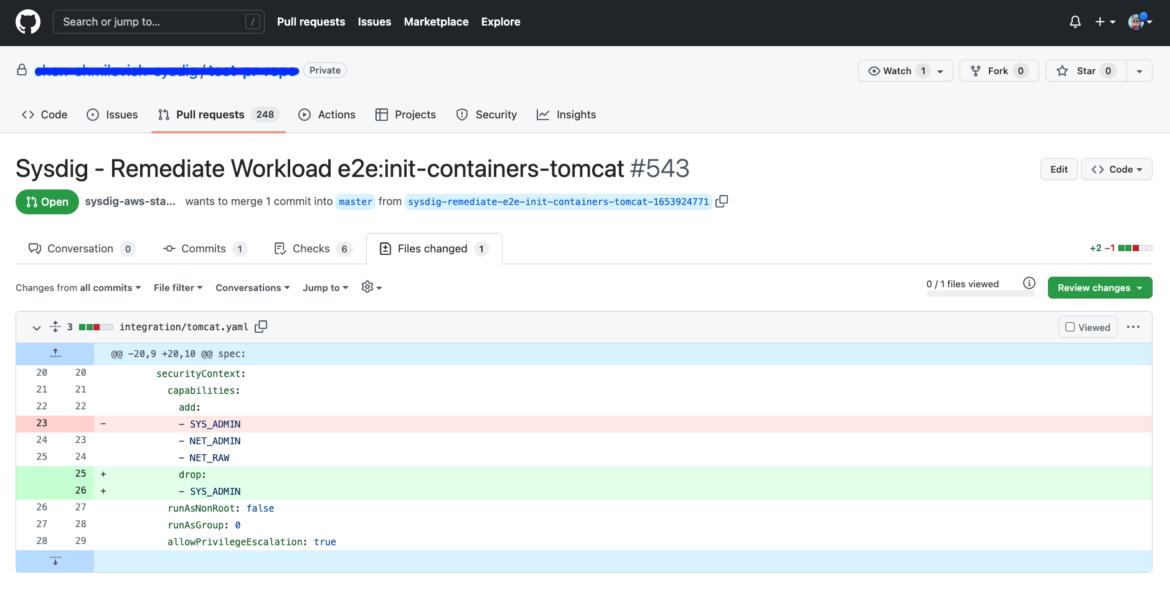Check the Viewed checkbox
The width and height of the screenshot is (1170, 592).
tap(1070, 327)
